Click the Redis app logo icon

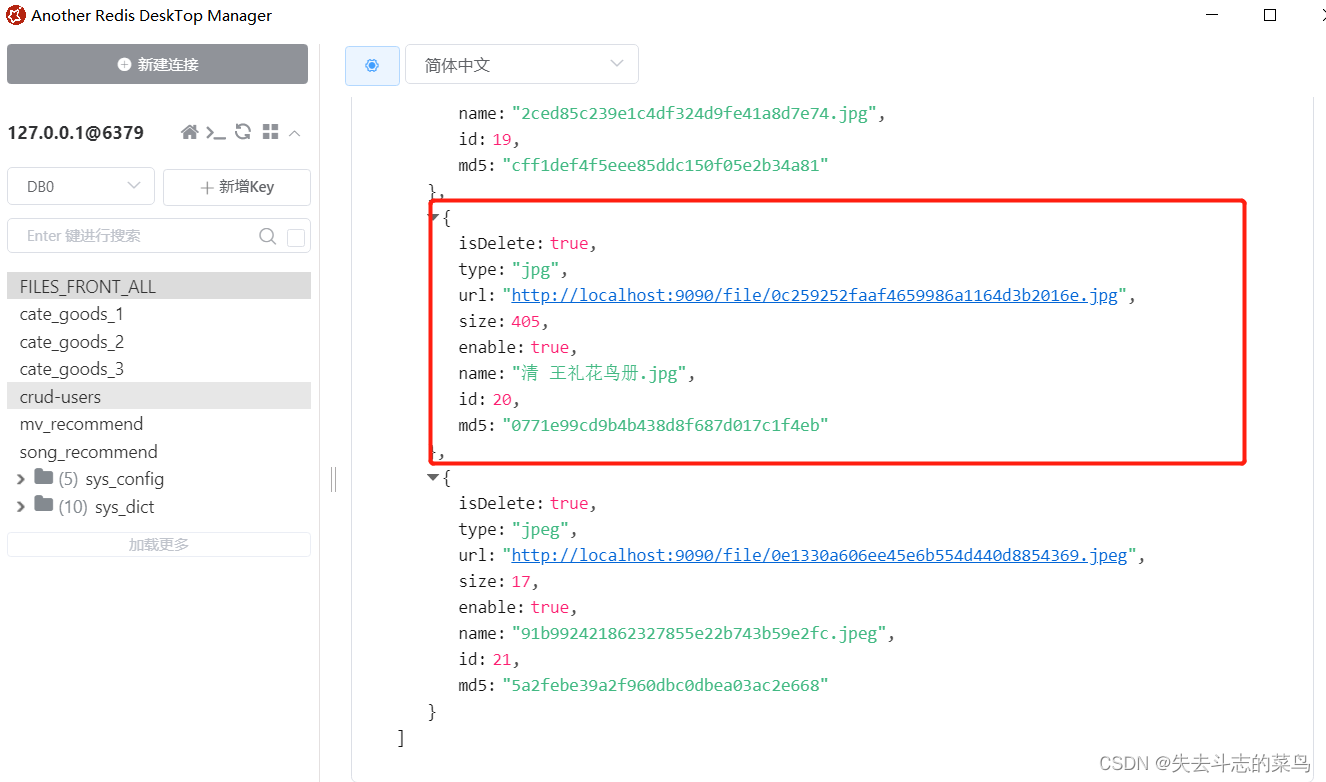[x=16, y=15]
